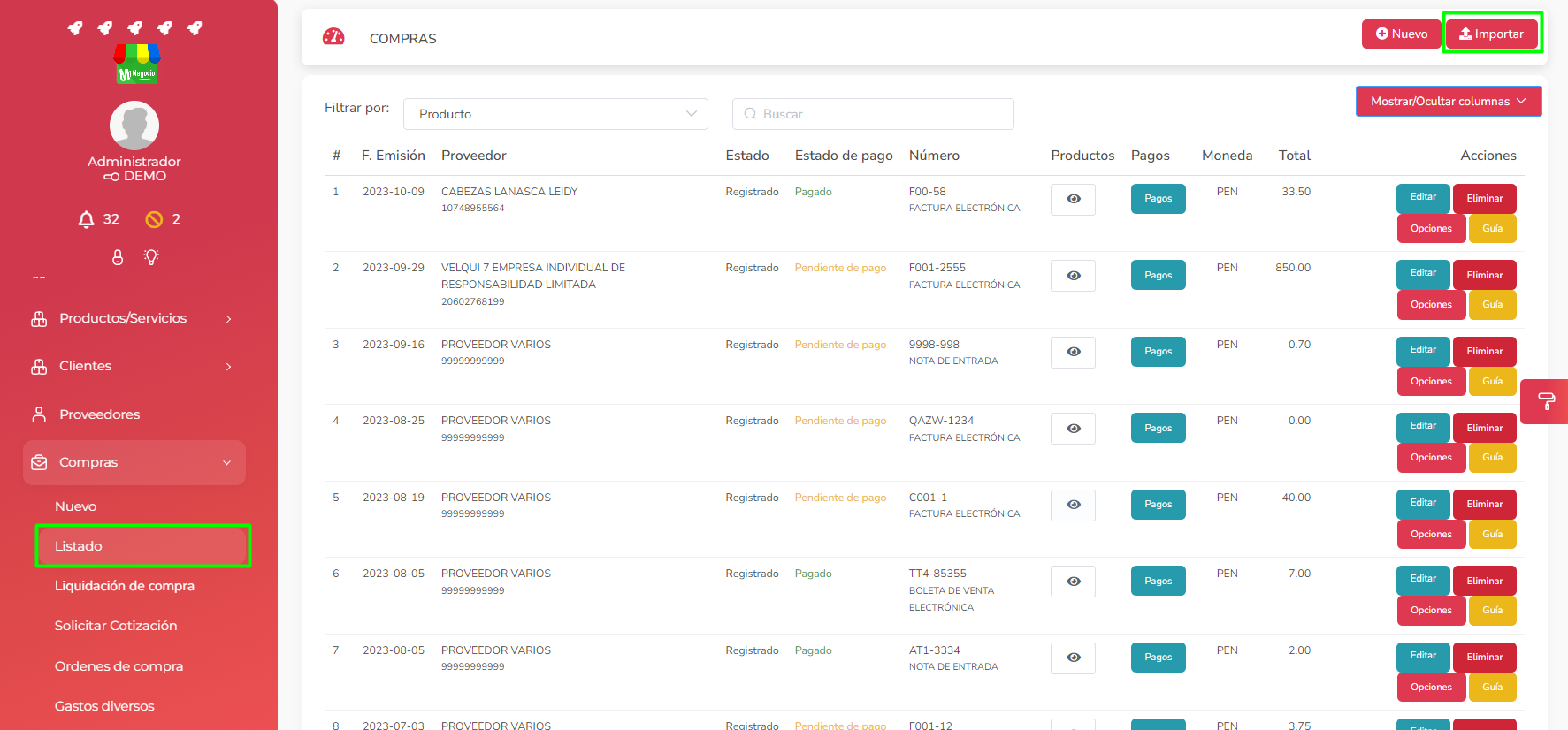The image size is (1568, 730).
Task: Click supplier VELQUI 7 EMPRESA INDIVIDUAL name
Action: point(533,276)
